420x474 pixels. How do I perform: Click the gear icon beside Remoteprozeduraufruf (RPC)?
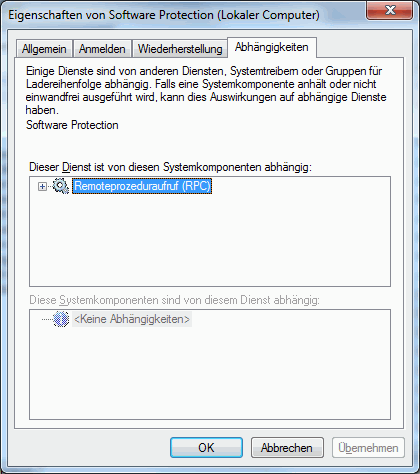click(x=61, y=186)
